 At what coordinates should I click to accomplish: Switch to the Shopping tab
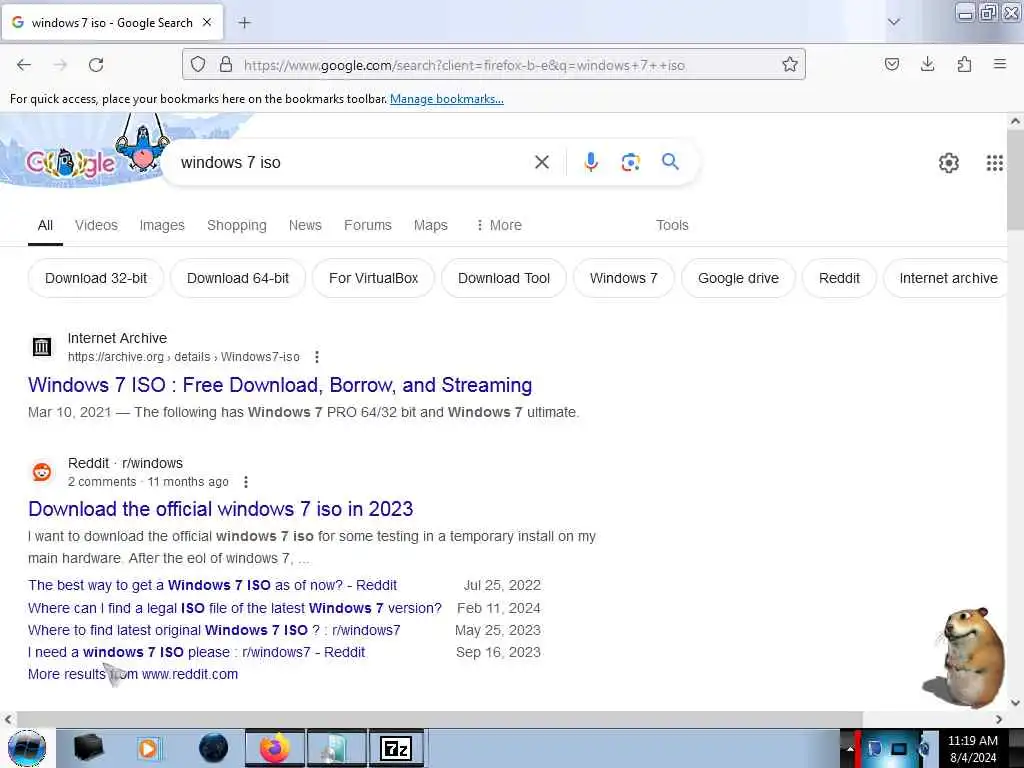236,225
